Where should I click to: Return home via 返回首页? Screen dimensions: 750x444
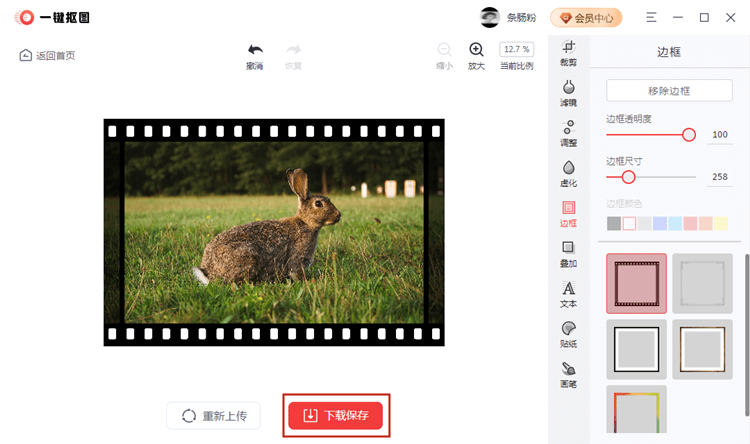(47, 56)
